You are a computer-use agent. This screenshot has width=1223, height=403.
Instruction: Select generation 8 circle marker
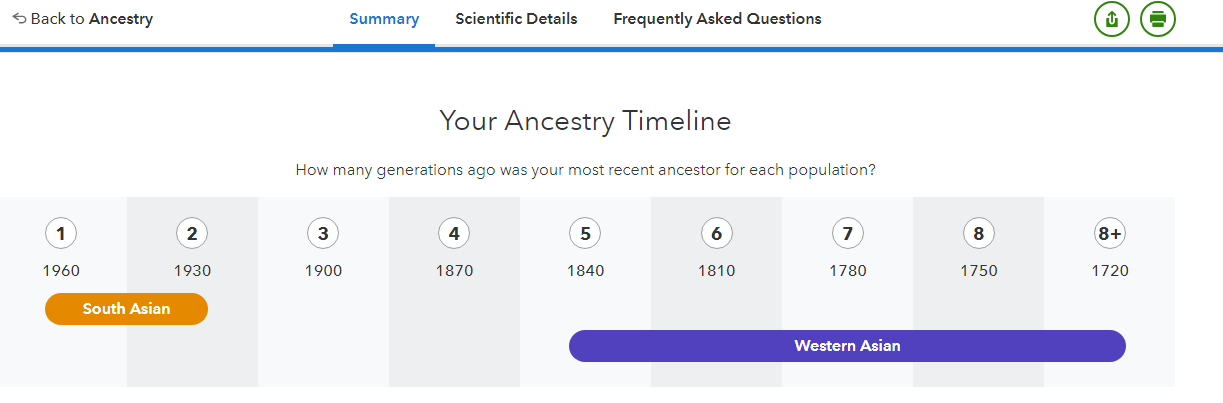(978, 234)
